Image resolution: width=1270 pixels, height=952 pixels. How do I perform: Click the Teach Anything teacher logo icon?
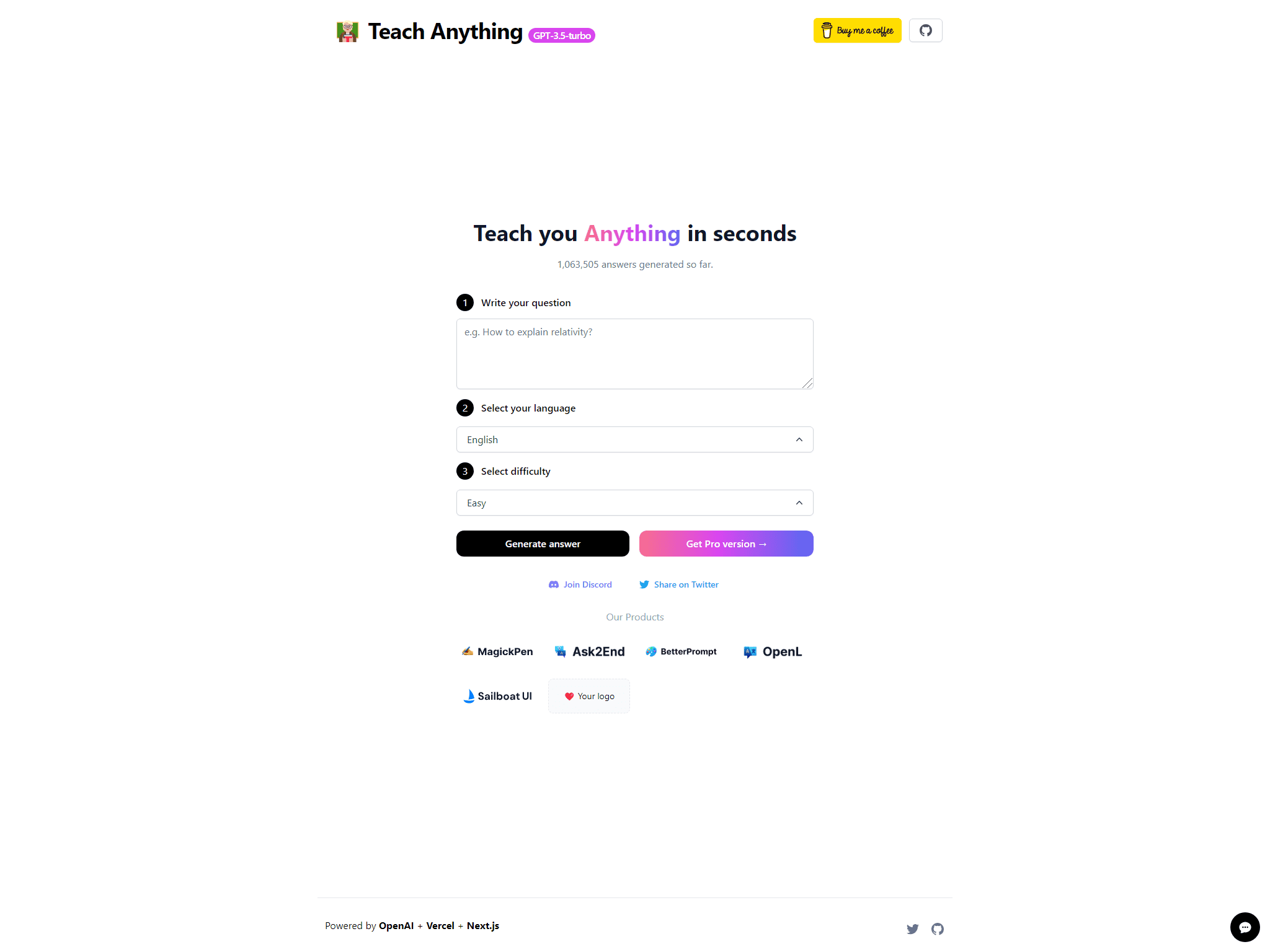[347, 31]
